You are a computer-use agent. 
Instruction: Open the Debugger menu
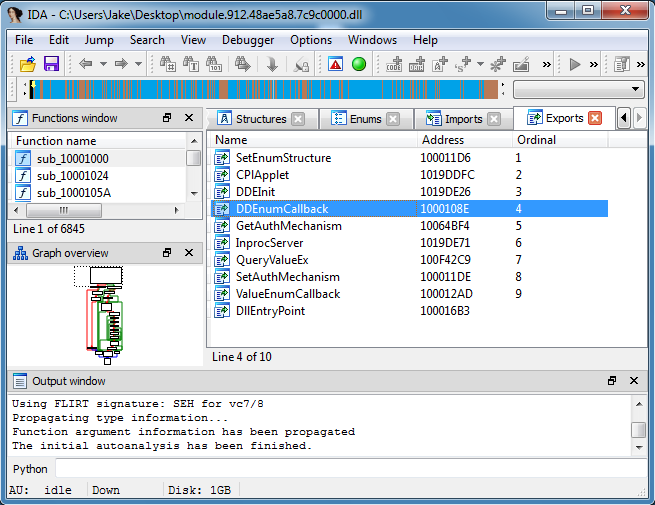248,40
